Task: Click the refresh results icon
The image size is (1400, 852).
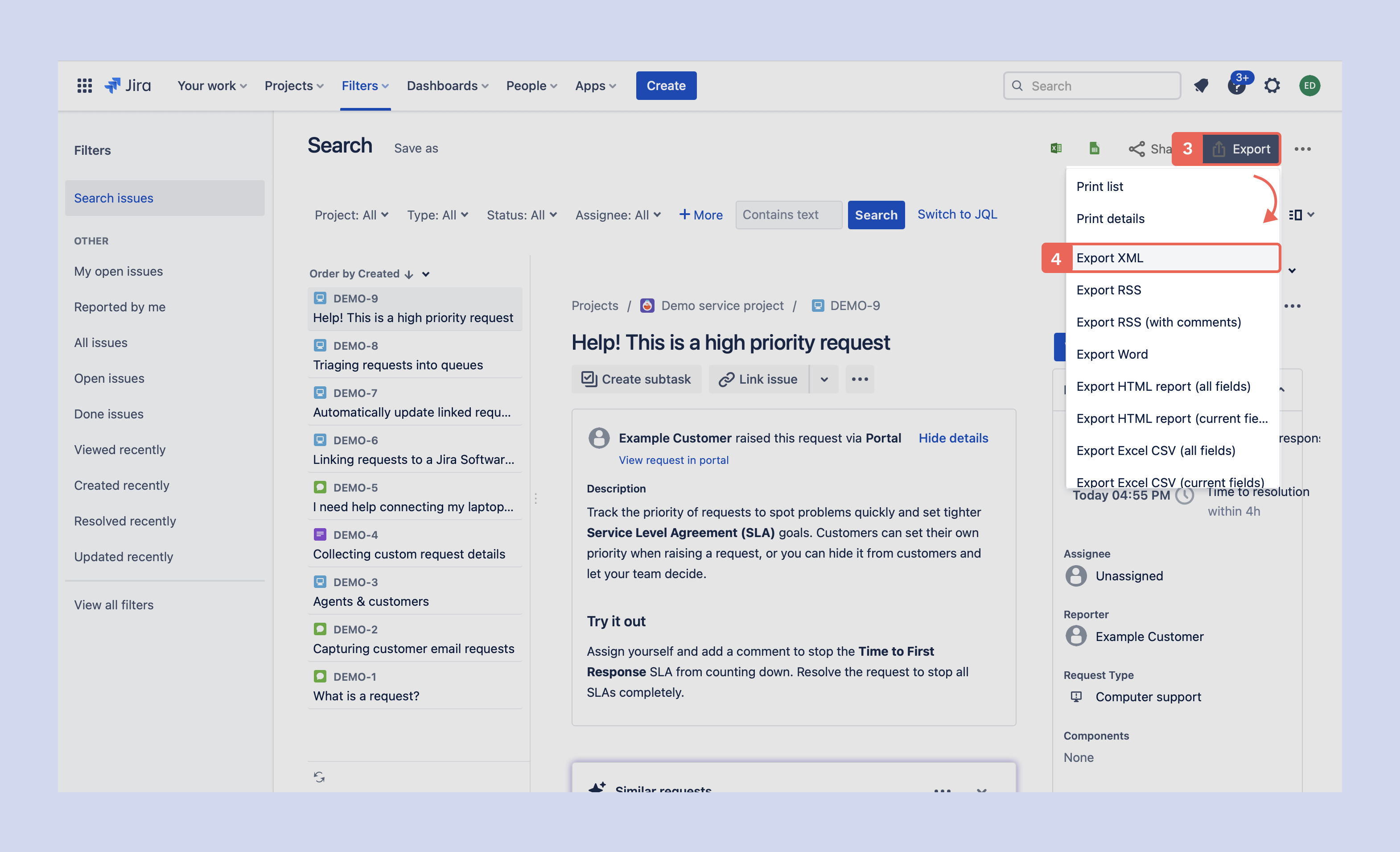Action: click(x=319, y=777)
